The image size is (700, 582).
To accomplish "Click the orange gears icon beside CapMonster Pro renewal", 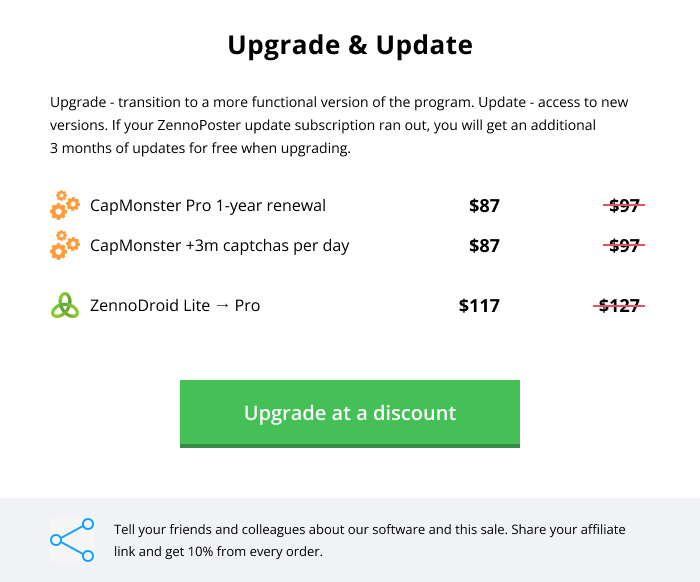I will point(65,205).
